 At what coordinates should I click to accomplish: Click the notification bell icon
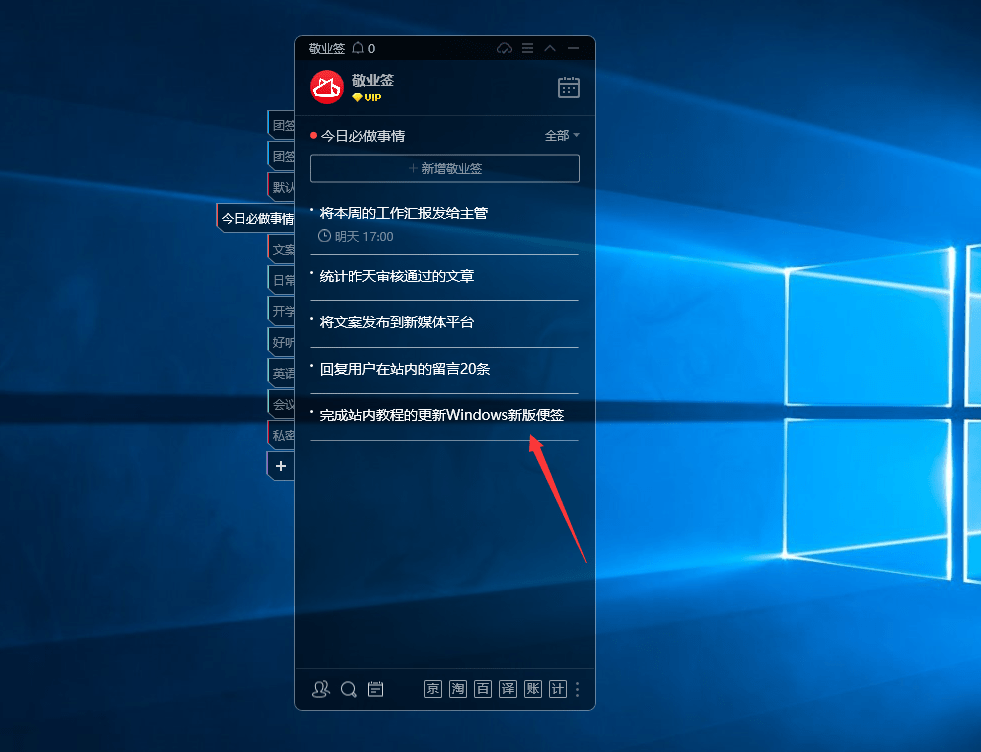pos(358,48)
